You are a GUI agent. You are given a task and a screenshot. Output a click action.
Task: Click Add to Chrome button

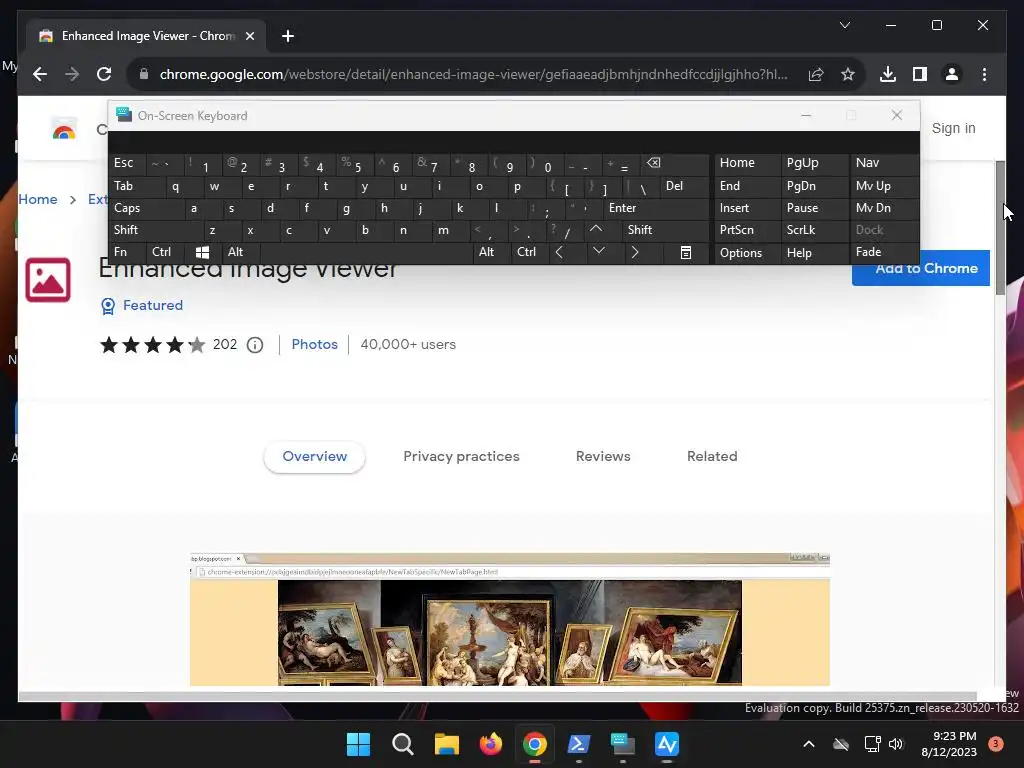(921, 268)
